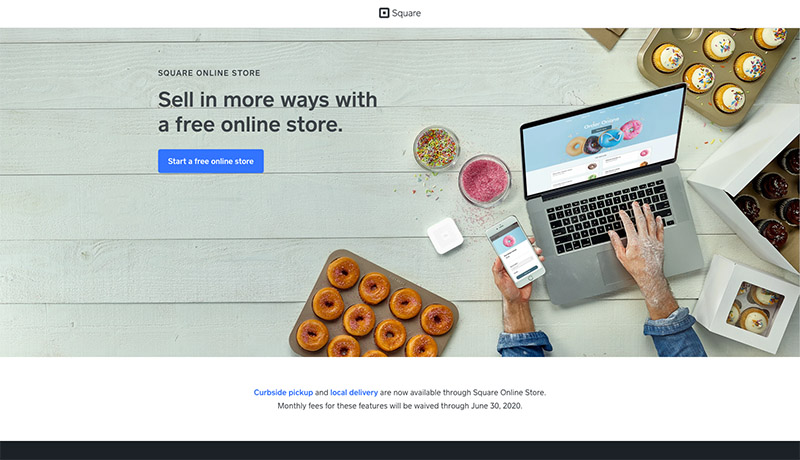The image size is (800, 460).
Task: Click the white Square card reader
Action: (445, 236)
